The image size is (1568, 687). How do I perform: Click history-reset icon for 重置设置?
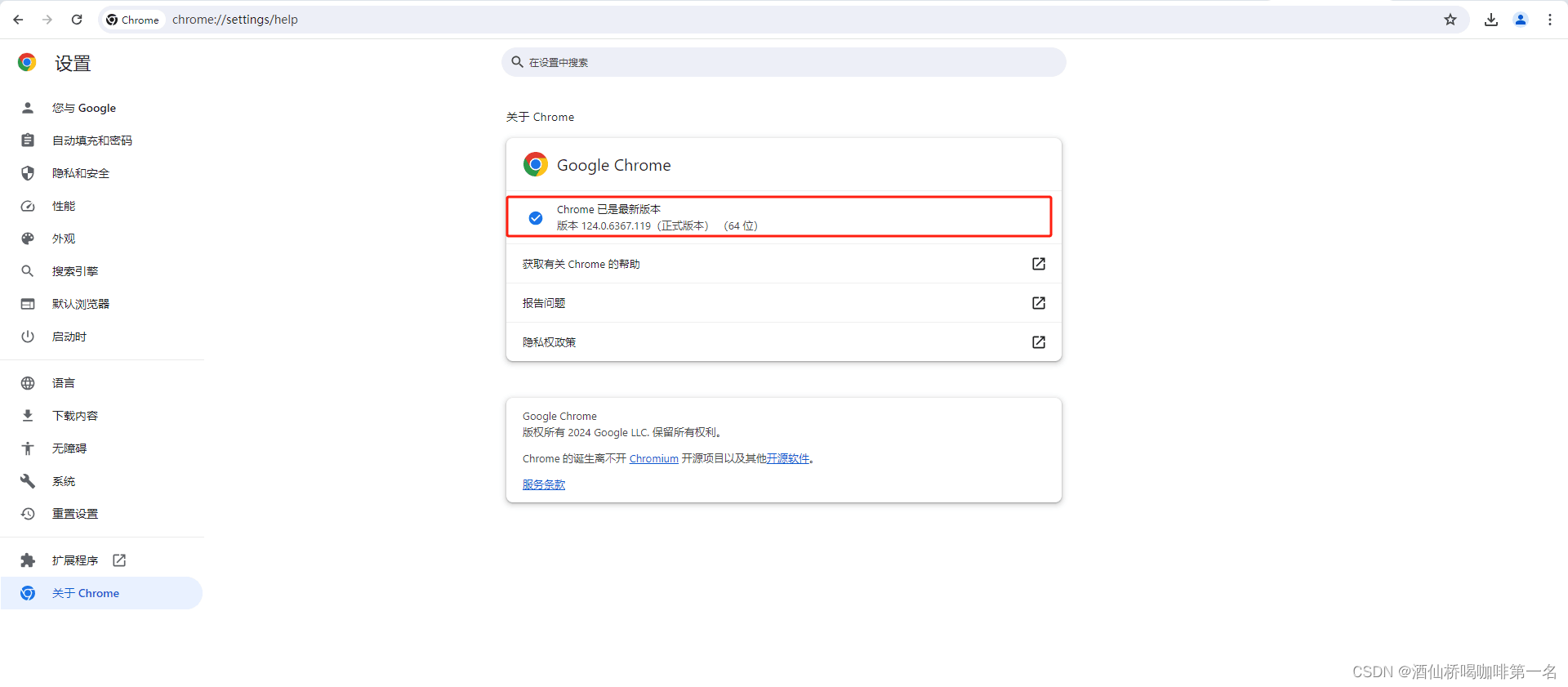(28, 514)
